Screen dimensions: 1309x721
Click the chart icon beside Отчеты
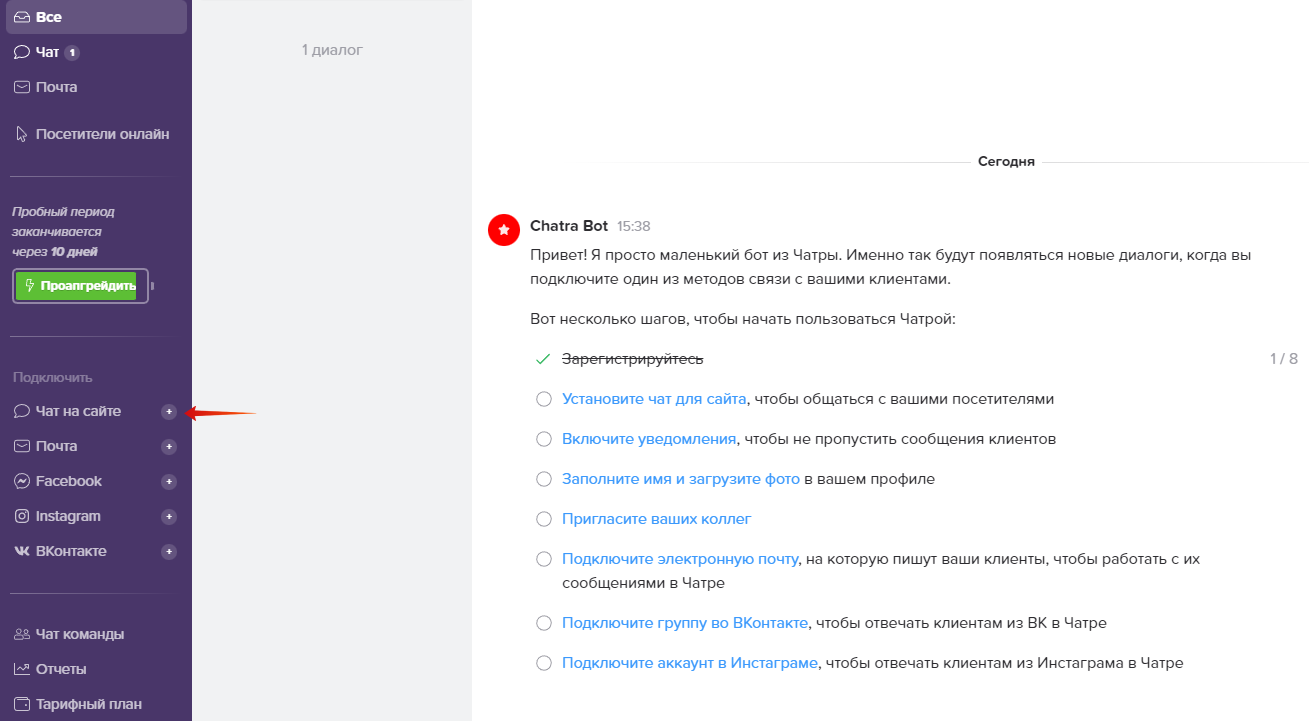click(22, 669)
